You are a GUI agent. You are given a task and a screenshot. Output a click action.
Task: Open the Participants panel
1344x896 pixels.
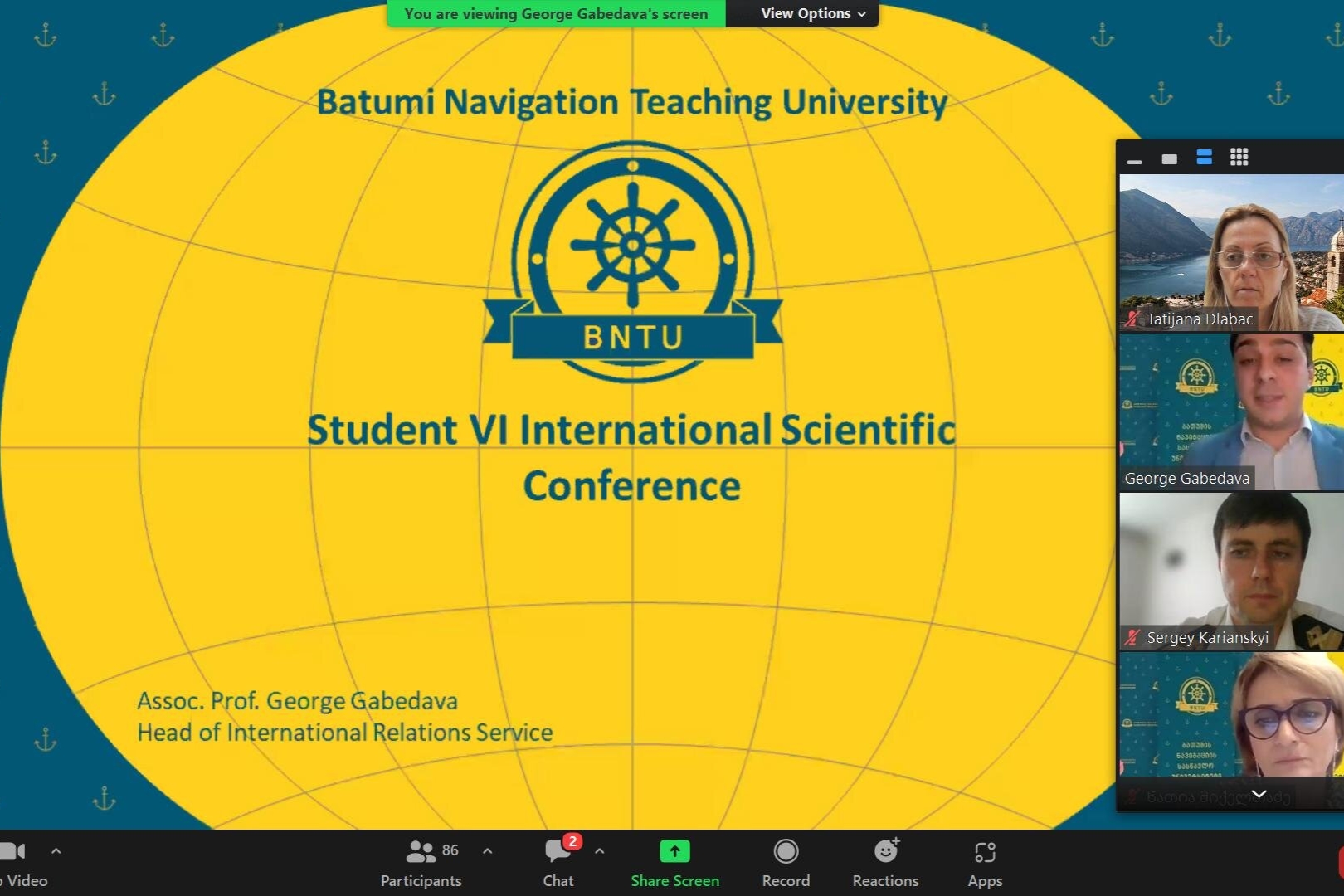421,863
